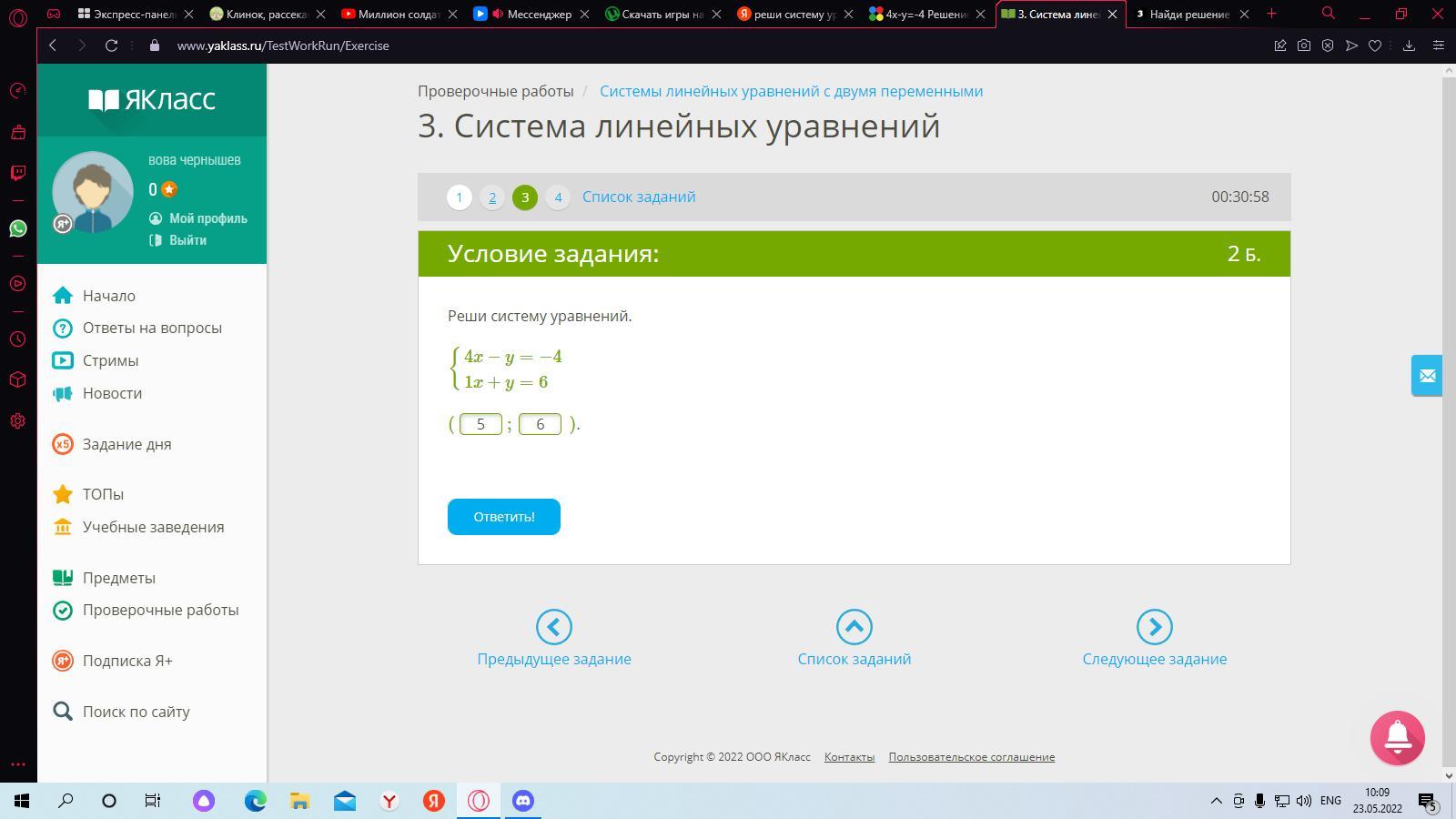
Task: Add page to bookmarks heart icon
Action: click(1375, 45)
